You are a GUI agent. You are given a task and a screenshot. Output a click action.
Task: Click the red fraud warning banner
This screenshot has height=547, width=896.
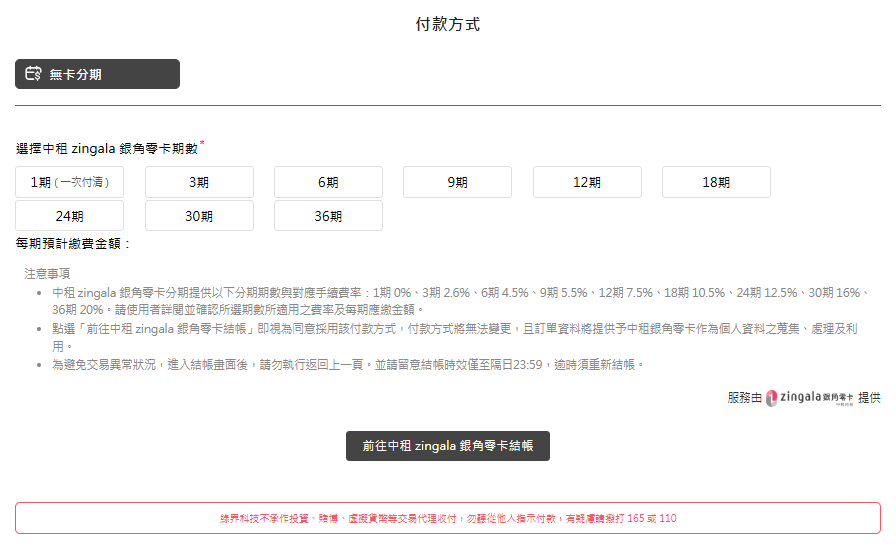pos(448,519)
